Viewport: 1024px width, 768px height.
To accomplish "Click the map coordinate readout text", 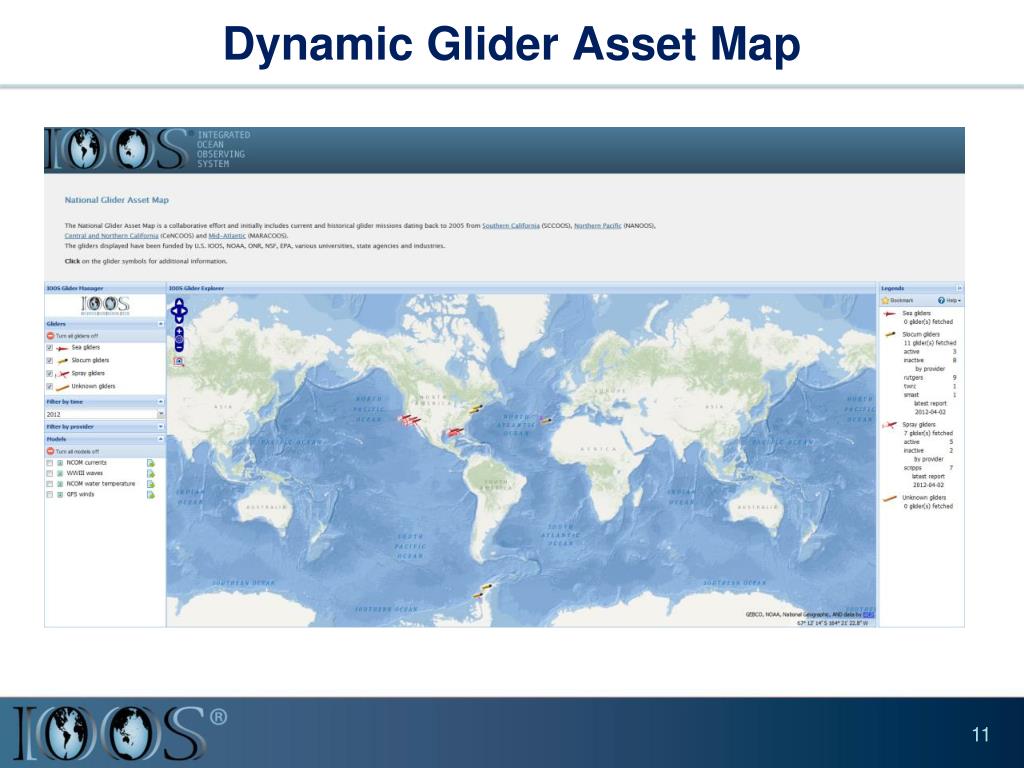I will click(x=833, y=623).
